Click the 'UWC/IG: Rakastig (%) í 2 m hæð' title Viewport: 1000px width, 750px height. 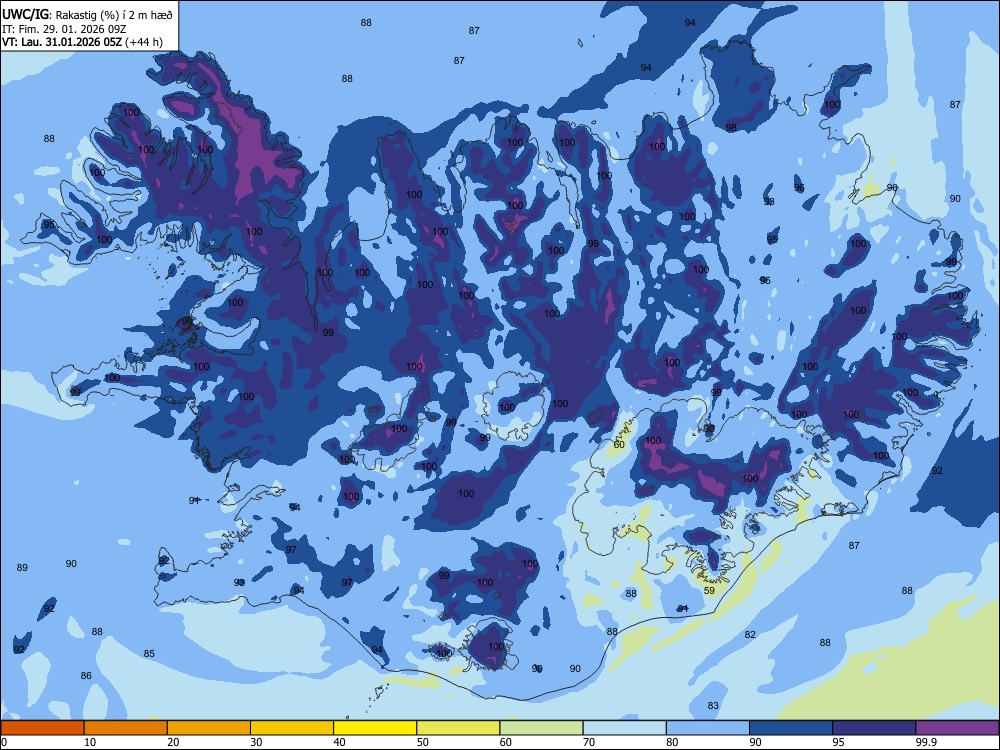pos(87,15)
